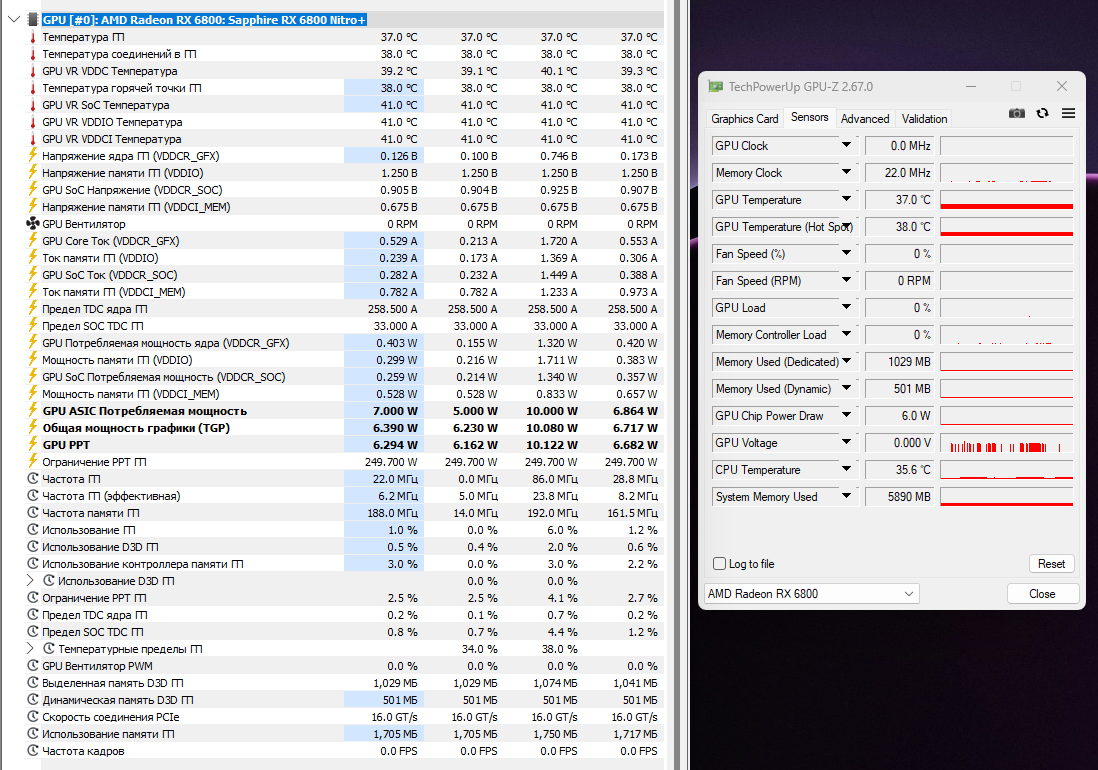
Task: Click Memory Used (Dedicated) value 1029 MB
Action: tap(900, 362)
